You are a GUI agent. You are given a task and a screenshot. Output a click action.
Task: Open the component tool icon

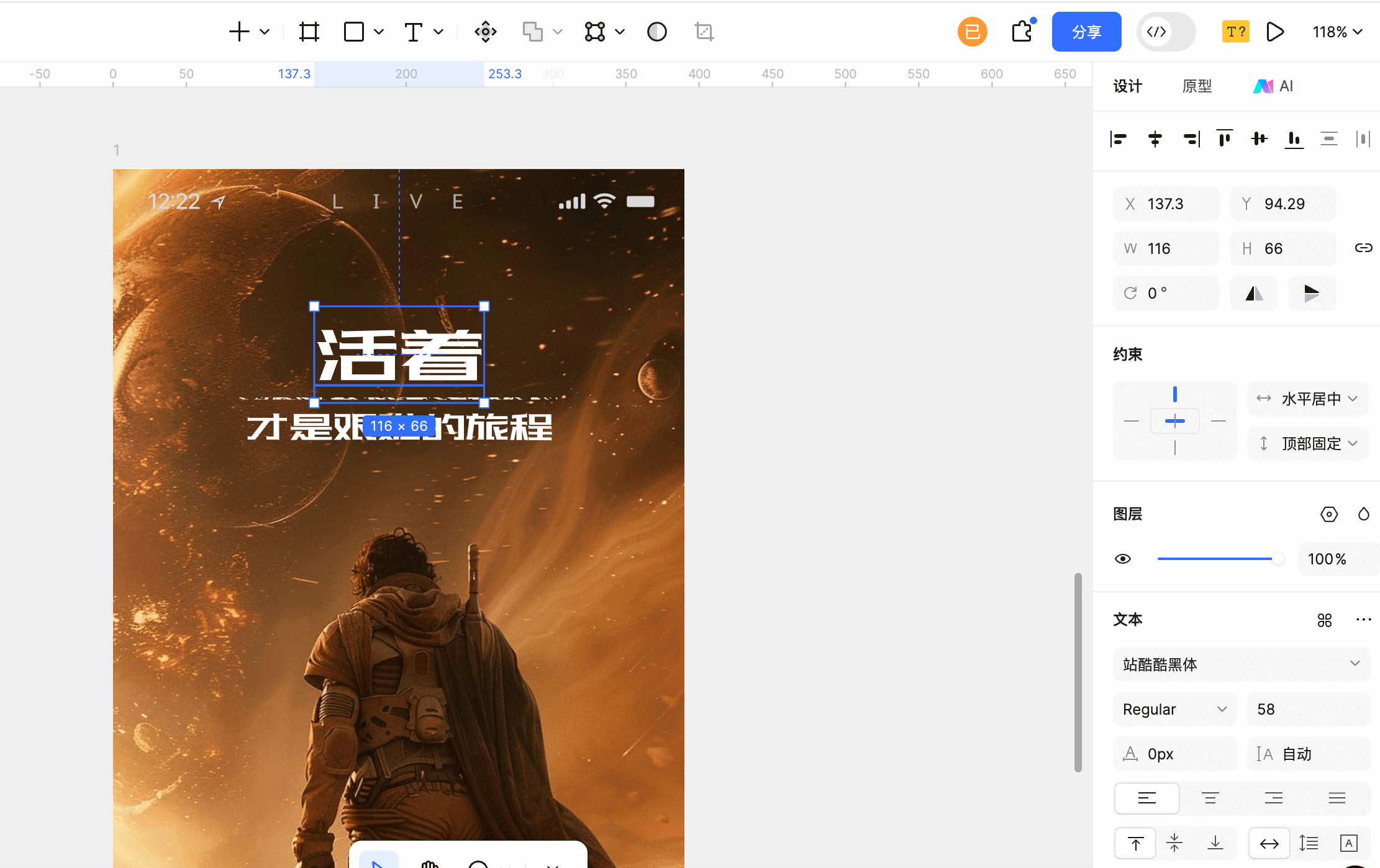tap(485, 32)
